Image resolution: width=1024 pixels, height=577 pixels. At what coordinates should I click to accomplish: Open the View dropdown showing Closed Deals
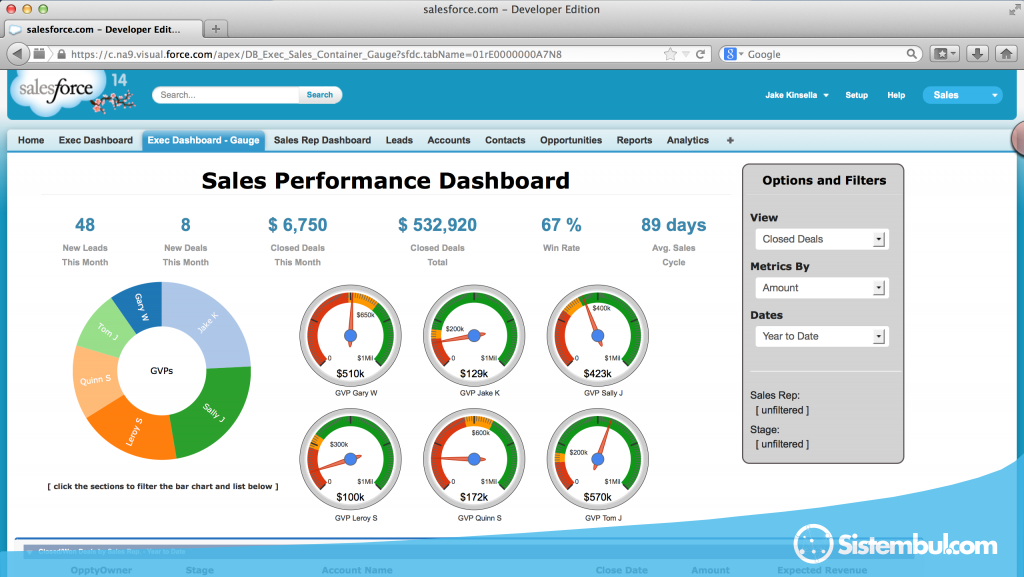[822, 239]
